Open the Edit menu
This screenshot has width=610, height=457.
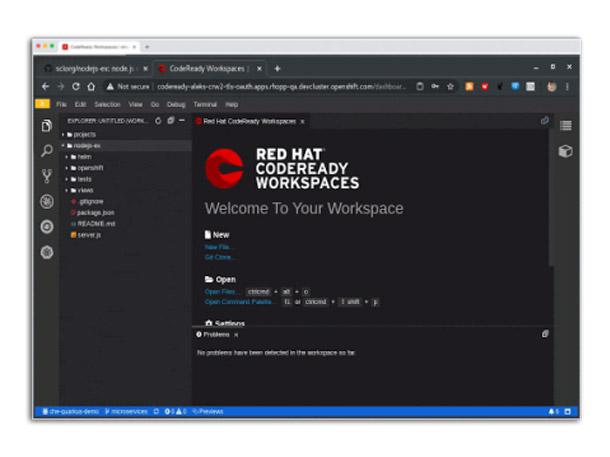coord(80,104)
